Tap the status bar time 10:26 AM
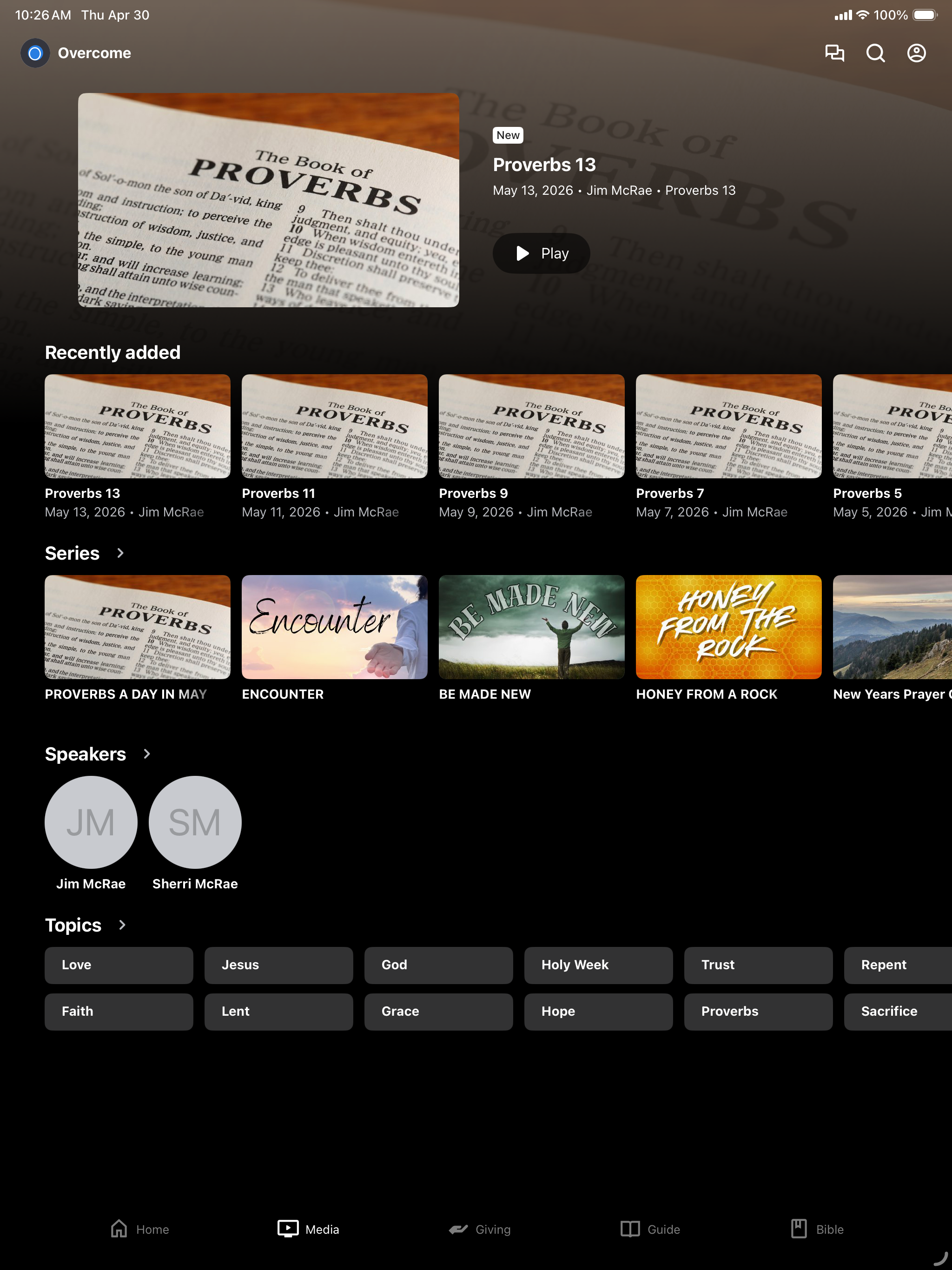The width and height of the screenshot is (952, 1270). [43, 15]
